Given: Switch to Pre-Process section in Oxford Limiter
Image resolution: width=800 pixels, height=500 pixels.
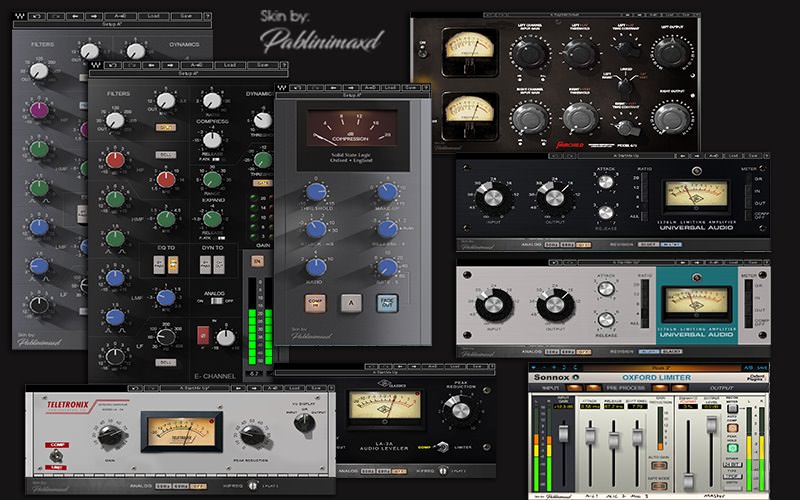Looking at the screenshot, I should pos(625,386).
